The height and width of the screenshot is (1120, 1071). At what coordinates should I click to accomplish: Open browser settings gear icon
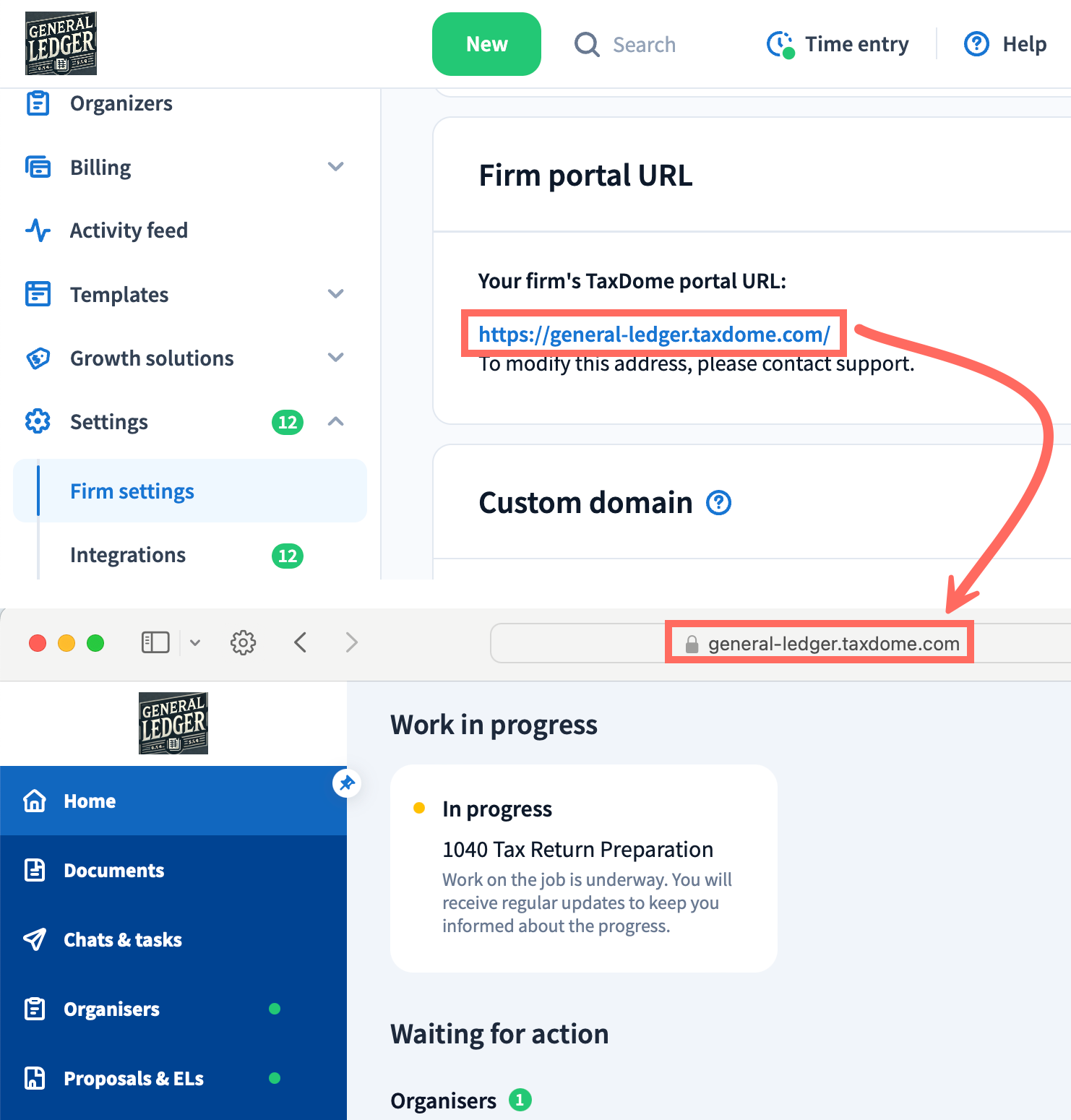(x=243, y=642)
